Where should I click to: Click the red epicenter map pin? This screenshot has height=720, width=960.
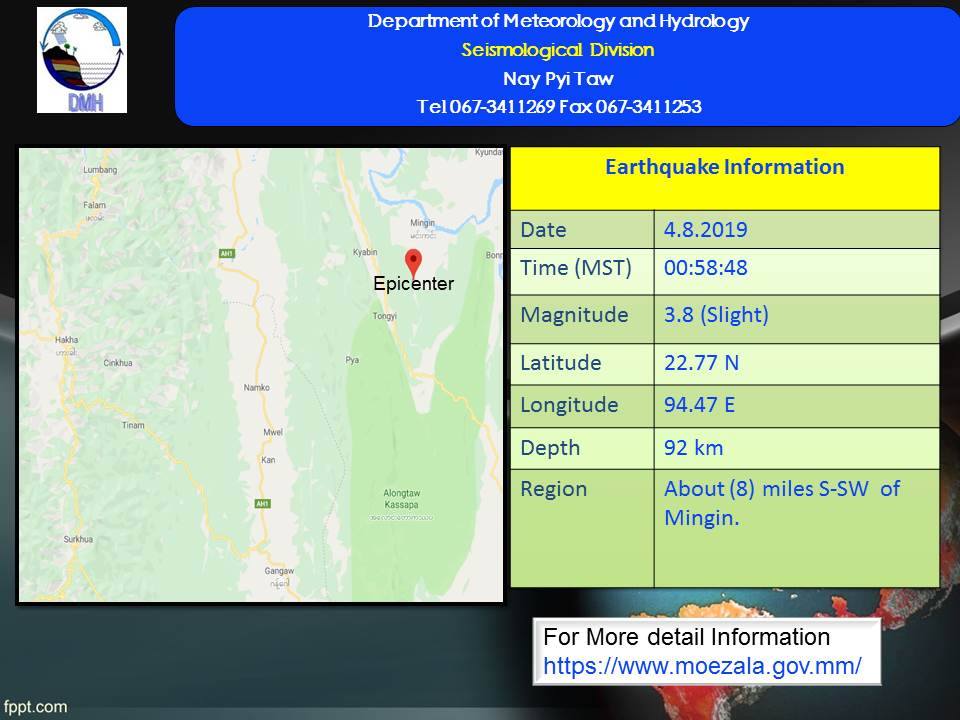click(414, 264)
